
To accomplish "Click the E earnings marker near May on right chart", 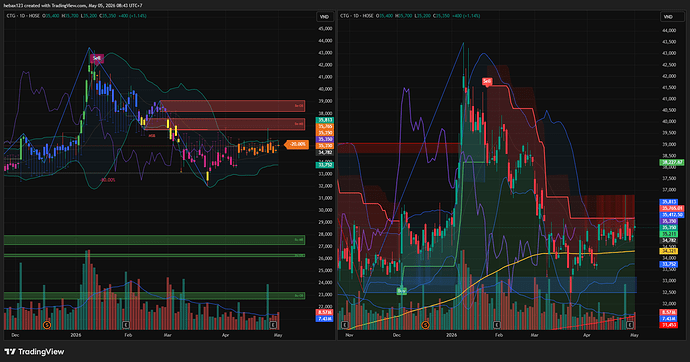I will 630,325.
